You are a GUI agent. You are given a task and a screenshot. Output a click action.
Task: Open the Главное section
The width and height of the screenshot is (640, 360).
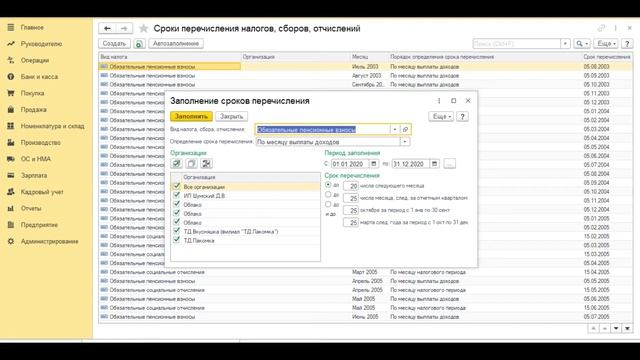(x=32, y=27)
